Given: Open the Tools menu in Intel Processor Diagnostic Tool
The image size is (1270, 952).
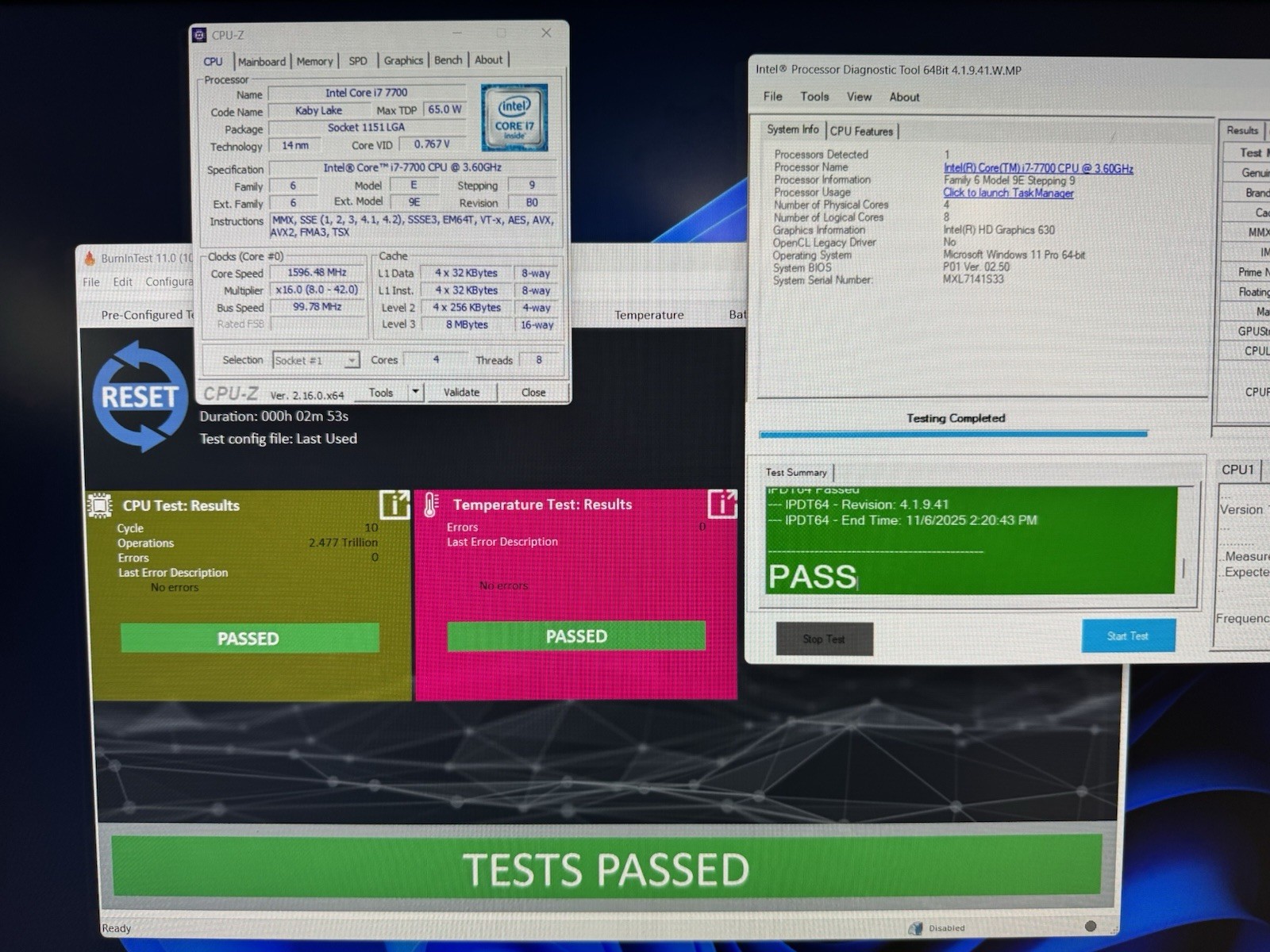Looking at the screenshot, I should (x=814, y=96).
